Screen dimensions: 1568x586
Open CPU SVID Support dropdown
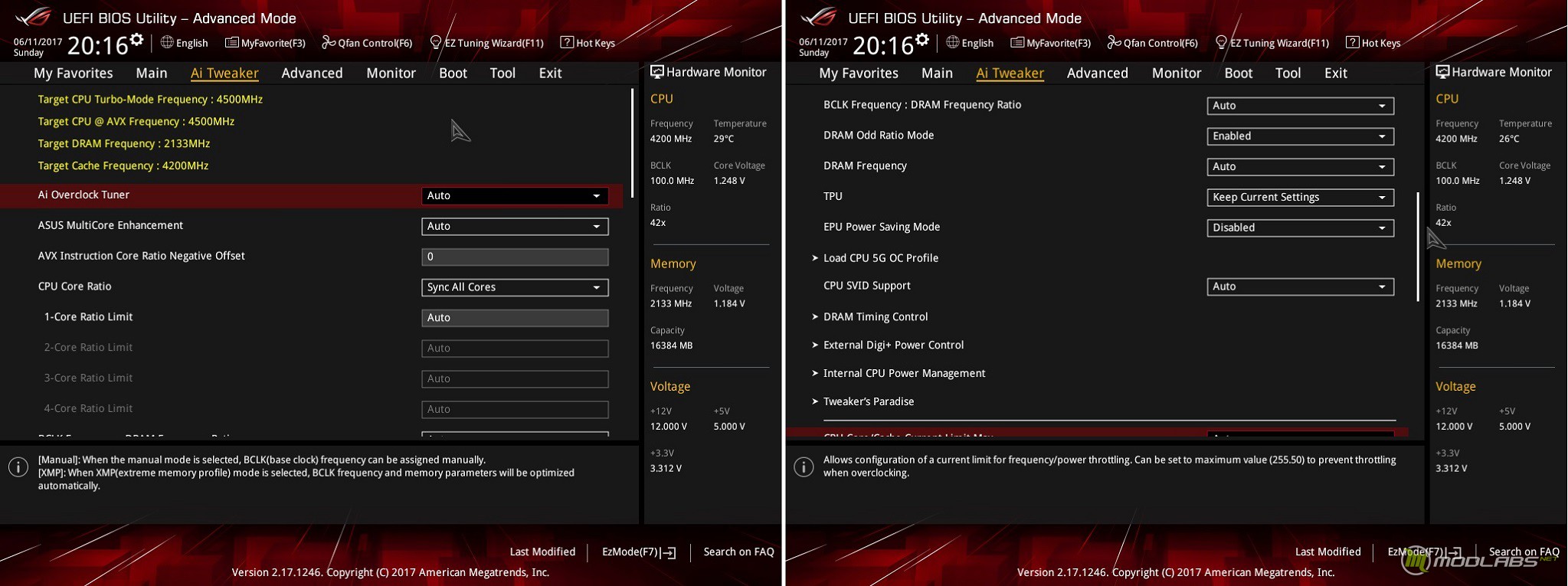point(1300,286)
